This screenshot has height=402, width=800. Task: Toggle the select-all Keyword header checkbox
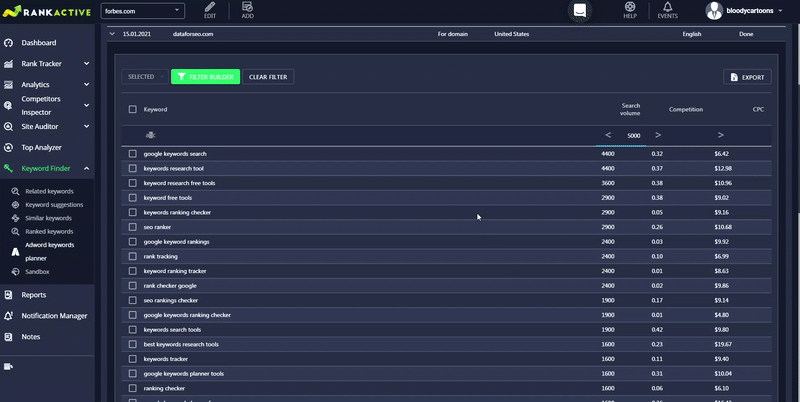(x=133, y=109)
